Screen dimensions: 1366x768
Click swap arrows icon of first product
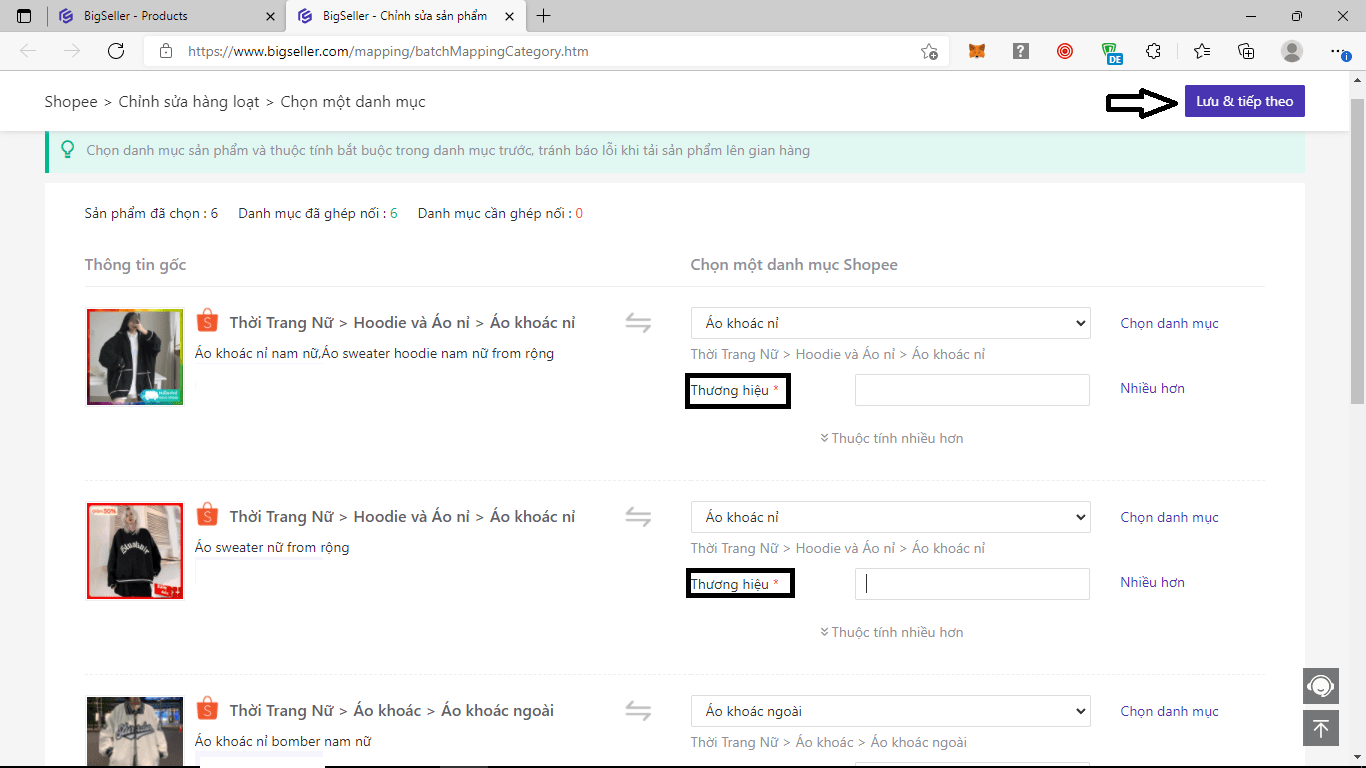point(638,323)
